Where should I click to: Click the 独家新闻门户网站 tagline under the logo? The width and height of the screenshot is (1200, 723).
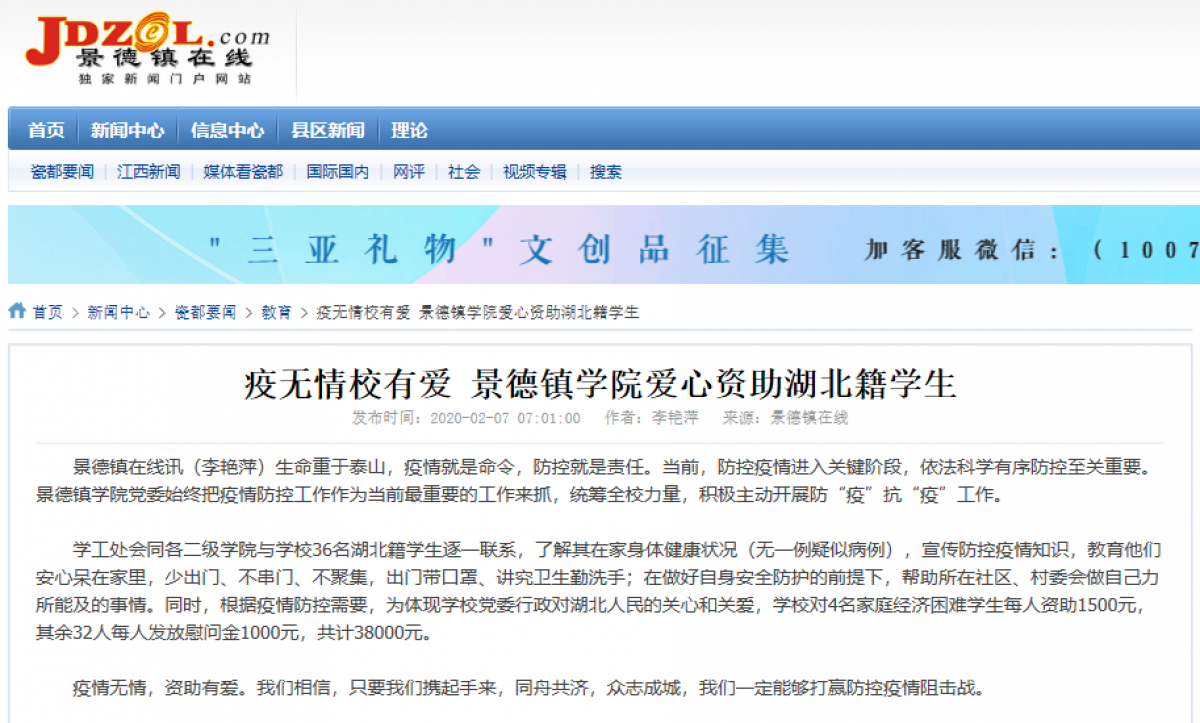(x=165, y=78)
